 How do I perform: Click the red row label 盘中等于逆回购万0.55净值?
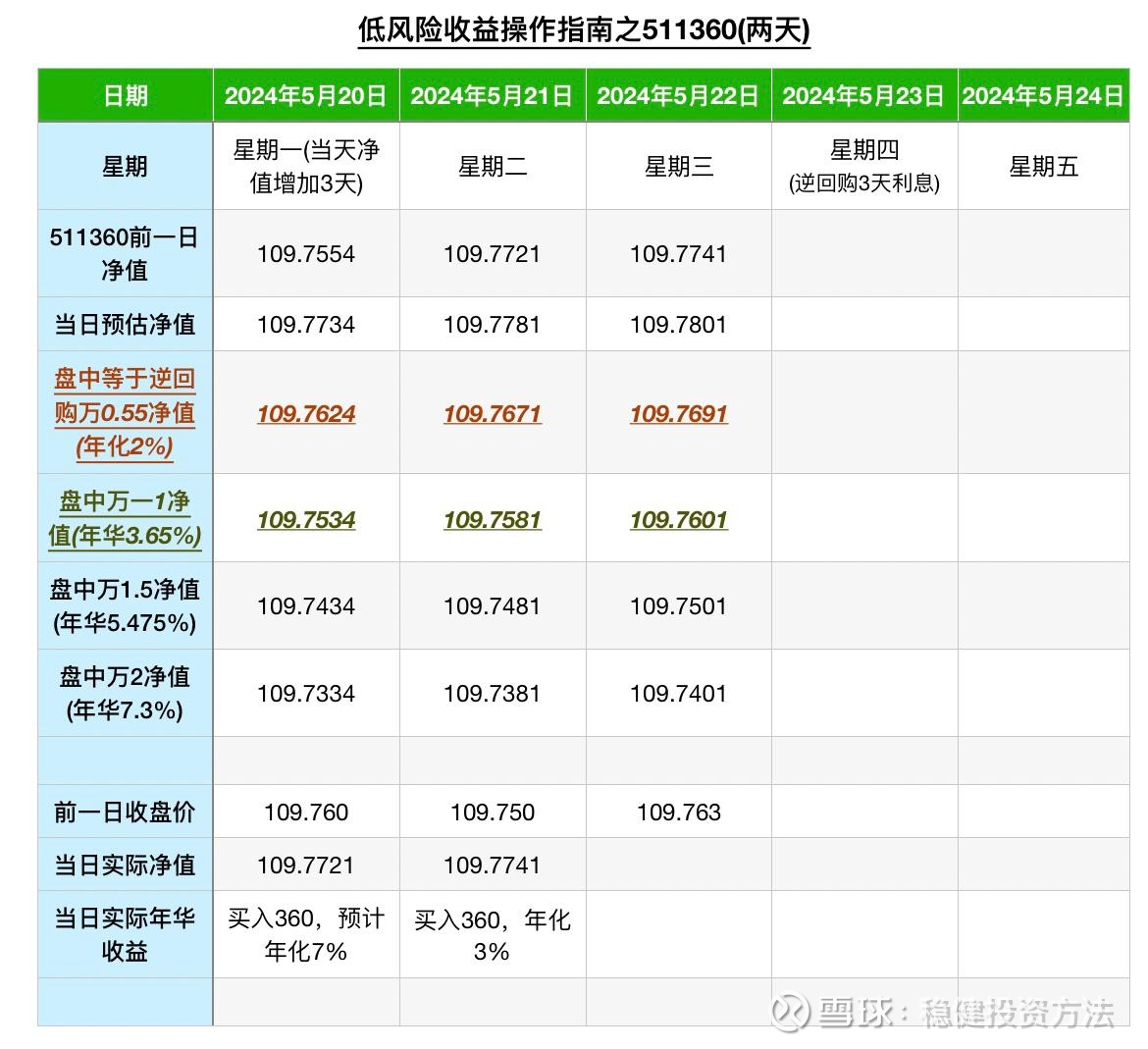click(x=125, y=412)
